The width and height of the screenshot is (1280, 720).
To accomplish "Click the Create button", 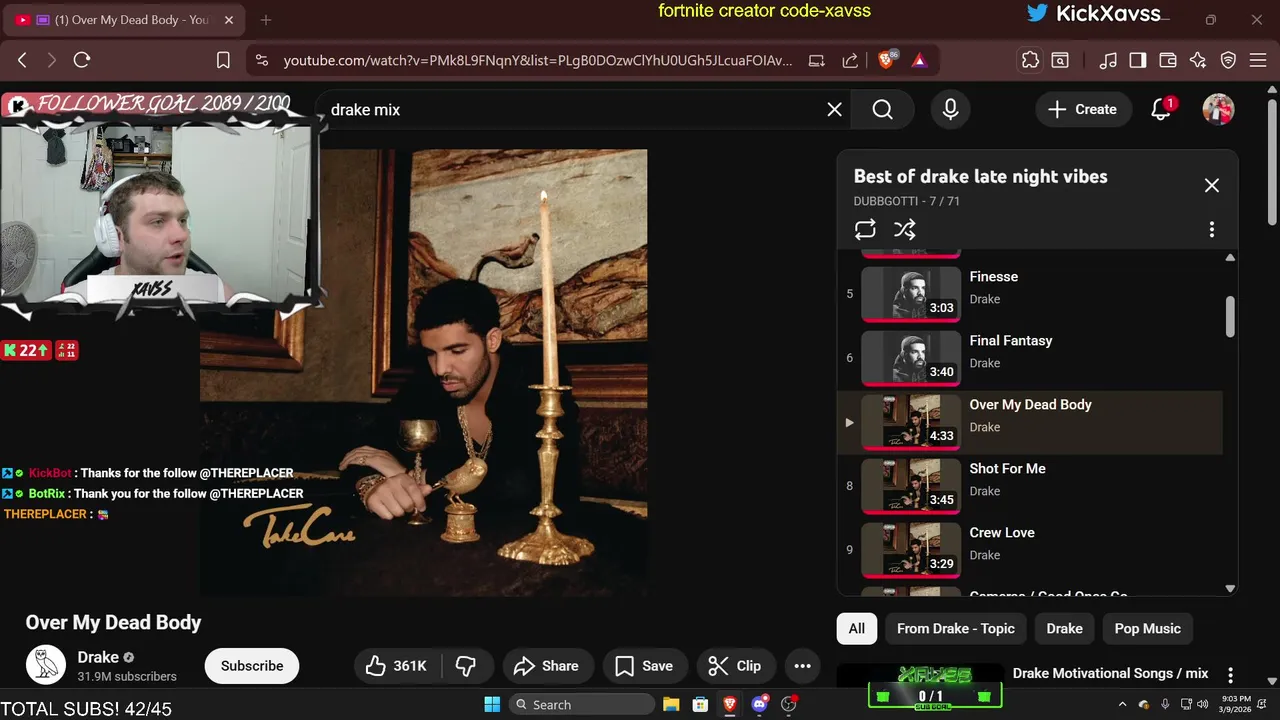I will 1083,110.
